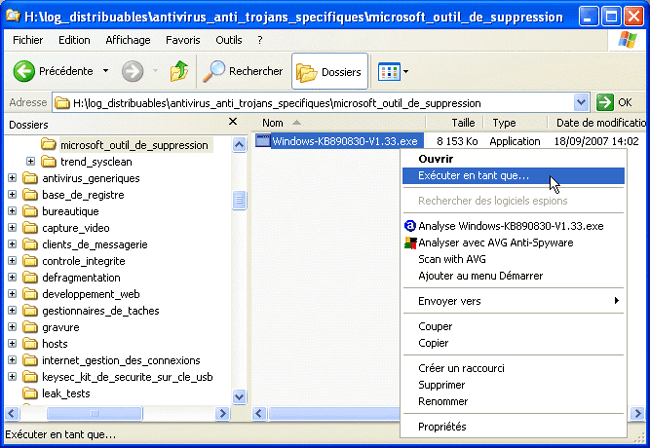Expand the antivirus_generiques folder node
This screenshot has height=448, width=650.
click(x=12, y=178)
